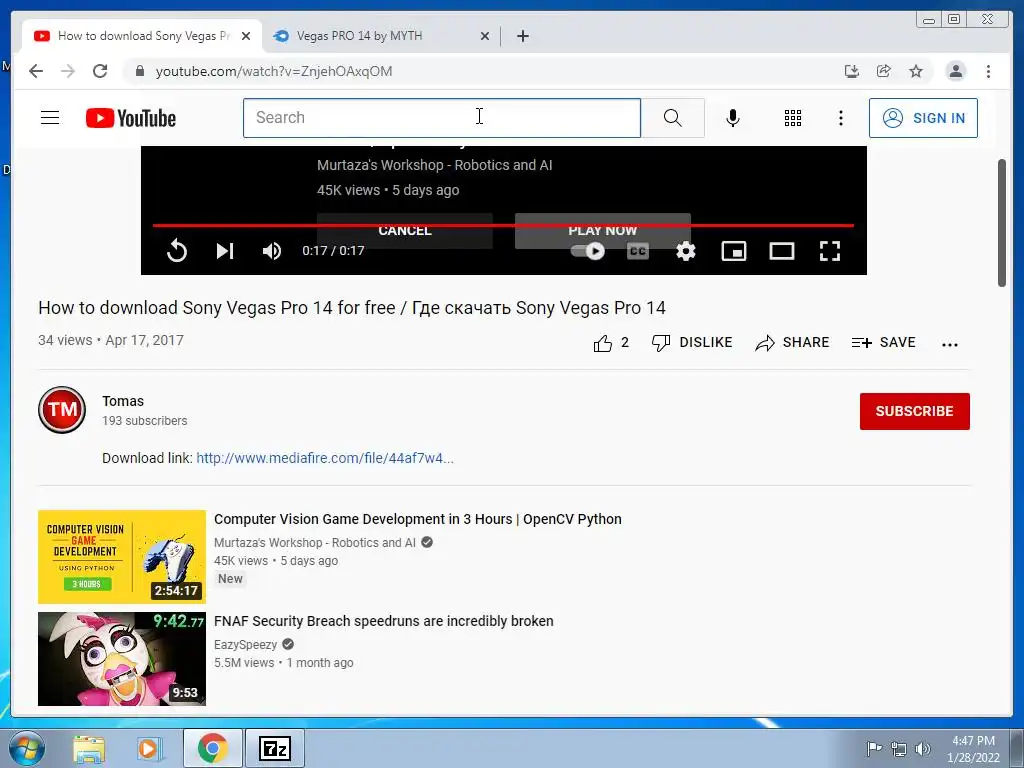Open the FNAF Security Breach speedruns thumbnail
Image resolution: width=1024 pixels, height=768 pixels.
tap(121, 659)
